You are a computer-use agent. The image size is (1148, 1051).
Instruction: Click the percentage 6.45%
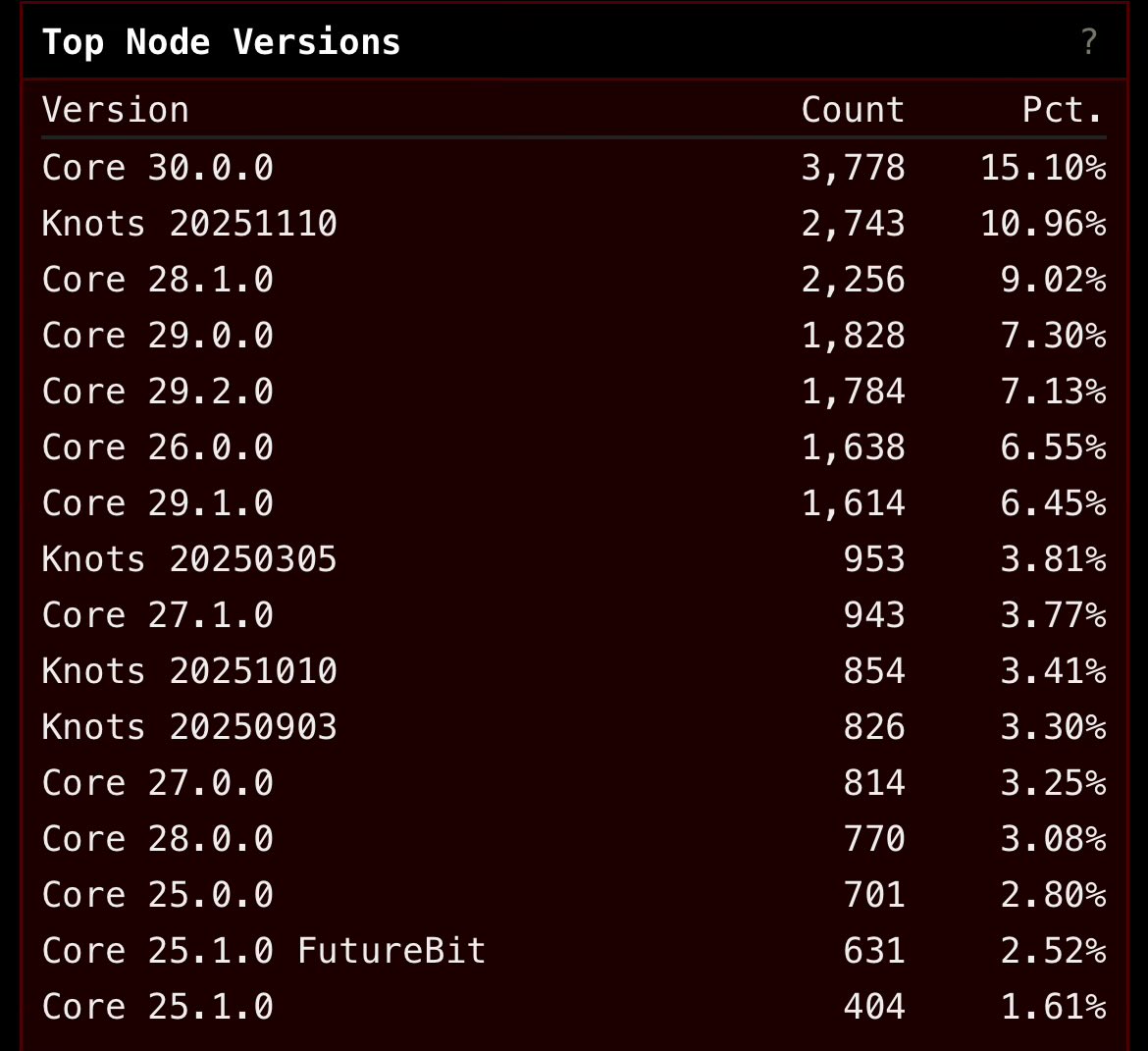1054,503
